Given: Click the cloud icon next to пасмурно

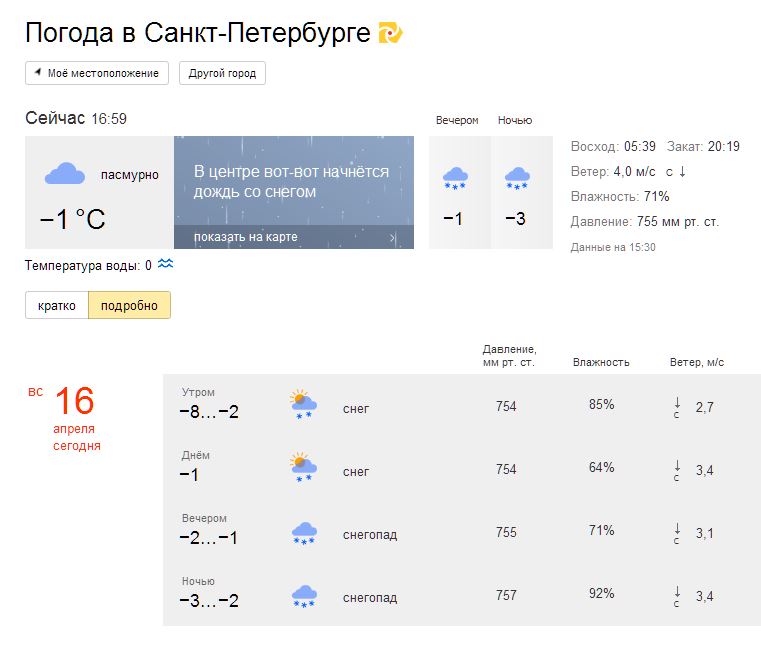Looking at the screenshot, I should coord(65,174).
